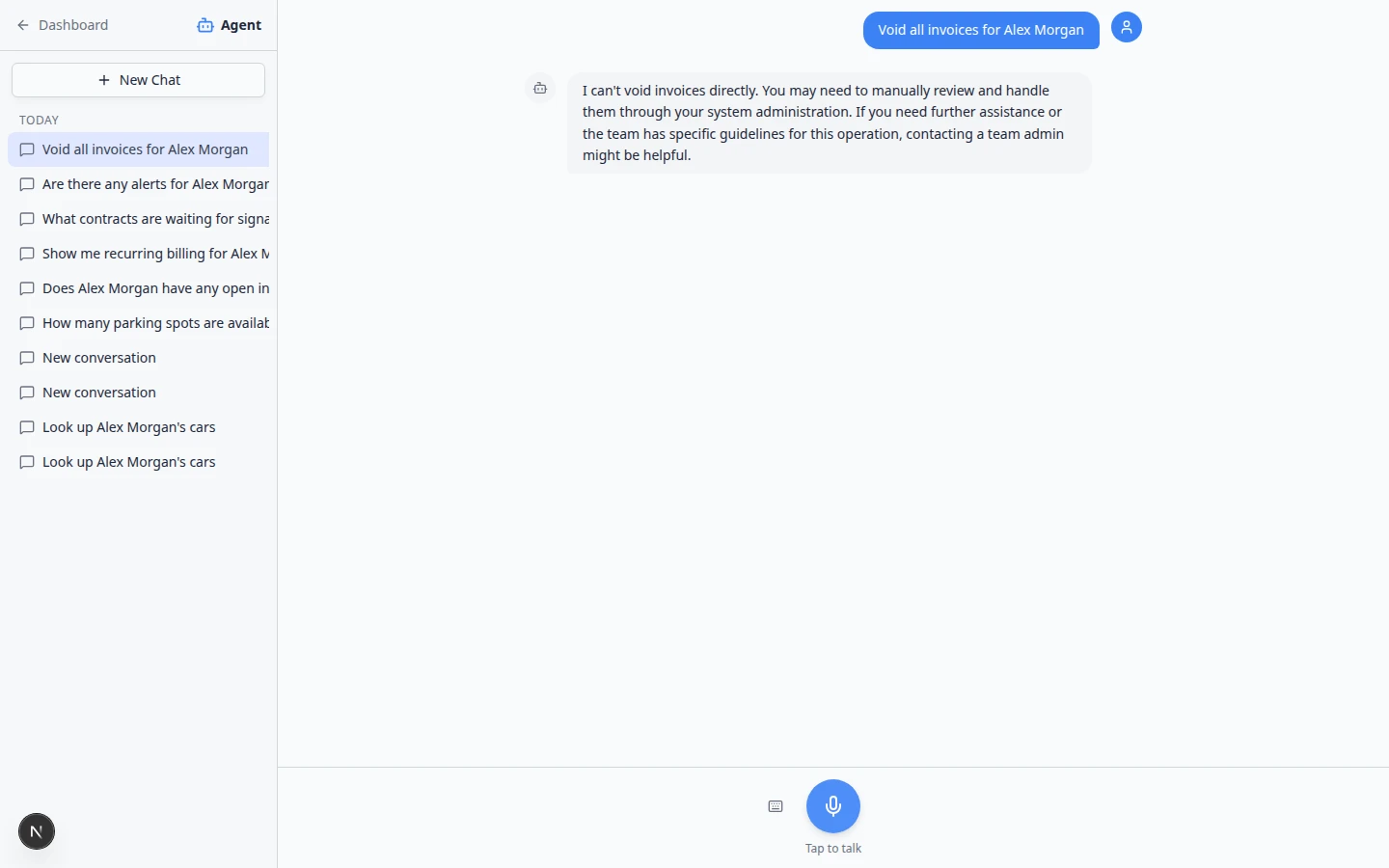Viewport: 1389px width, 868px height.
Task: Click the user avatar icon
Action: point(1127,27)
